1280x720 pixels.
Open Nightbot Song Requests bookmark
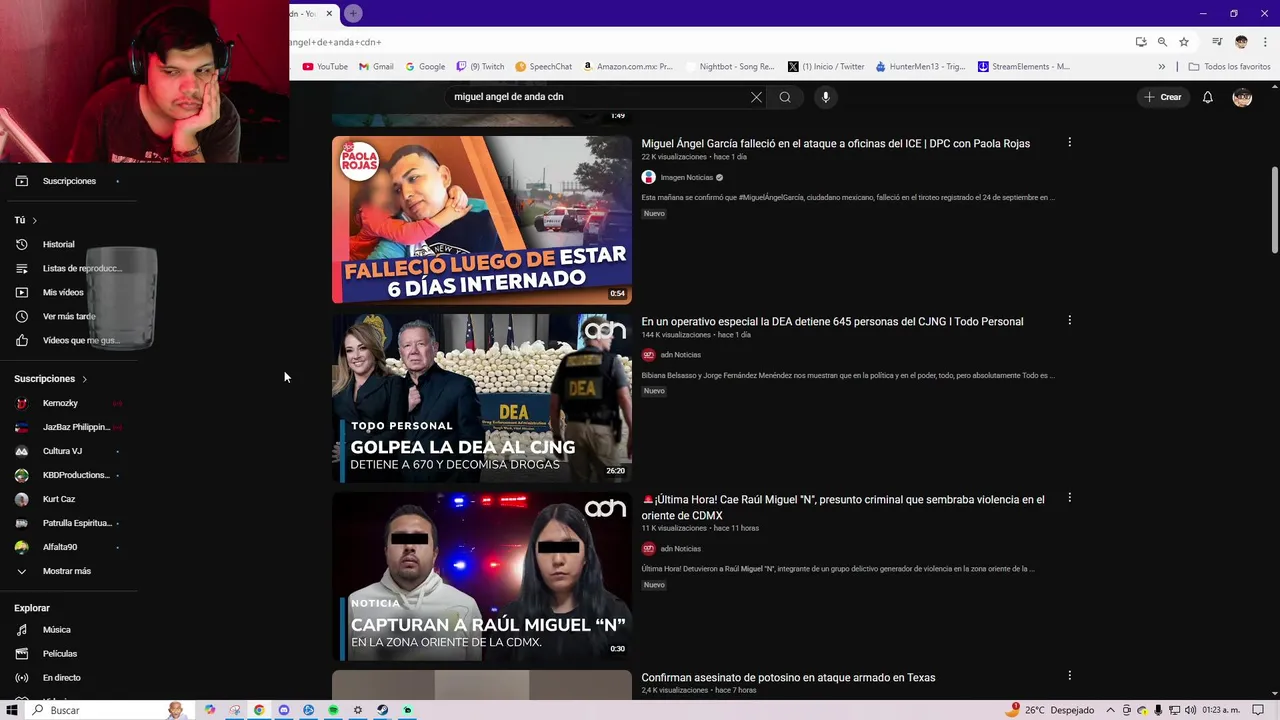730,67
